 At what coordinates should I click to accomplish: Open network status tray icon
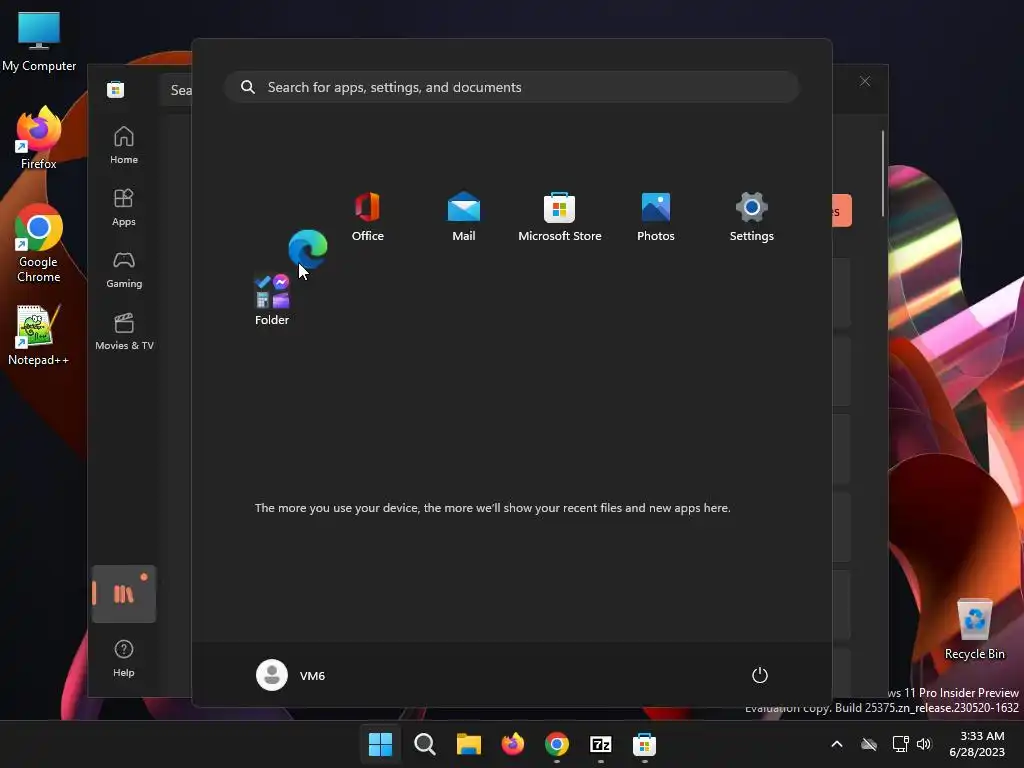pos(901,744)
